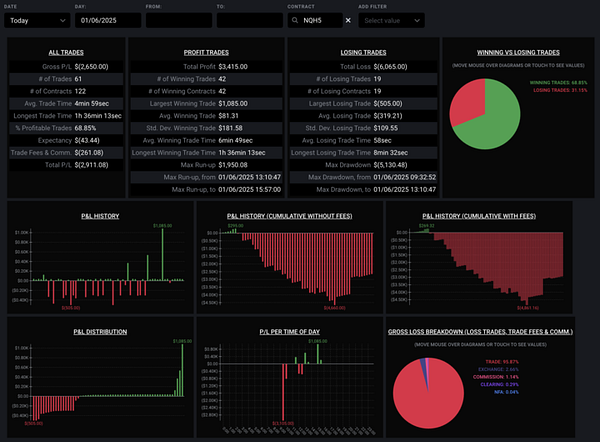Click the search icon in the Contract field
This screenshot has width=600, height=442.
click(295, 20)
